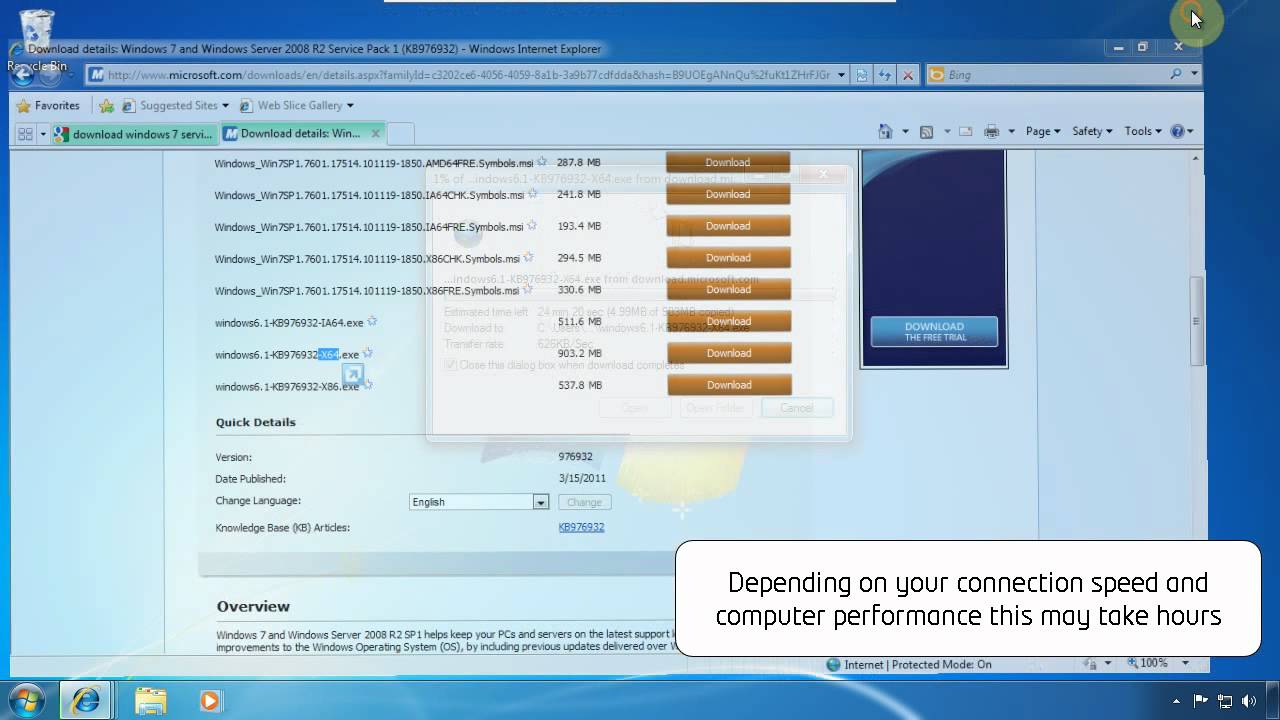Expand the address bar URL dropdown
Screen dimensions: 1280x720
coord(841,75)
